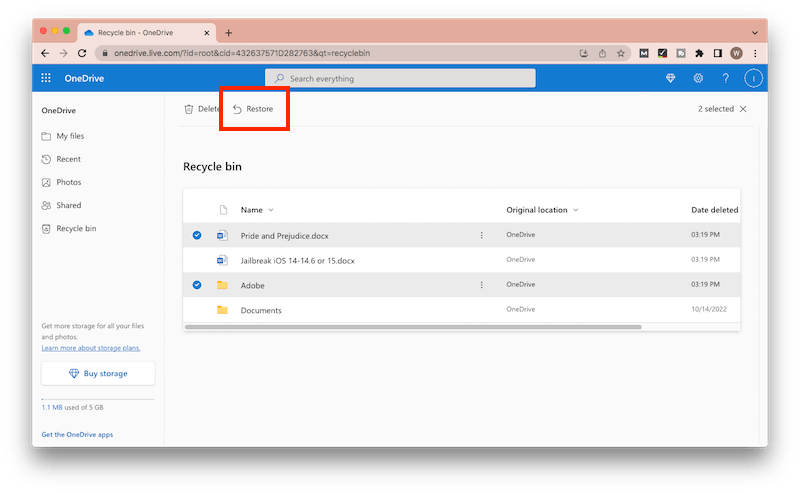The height and width of the screenshot is (493, 800).
Task: Sort by Name column dropdown
Action: pyautogui.click(x=257, y=210)
